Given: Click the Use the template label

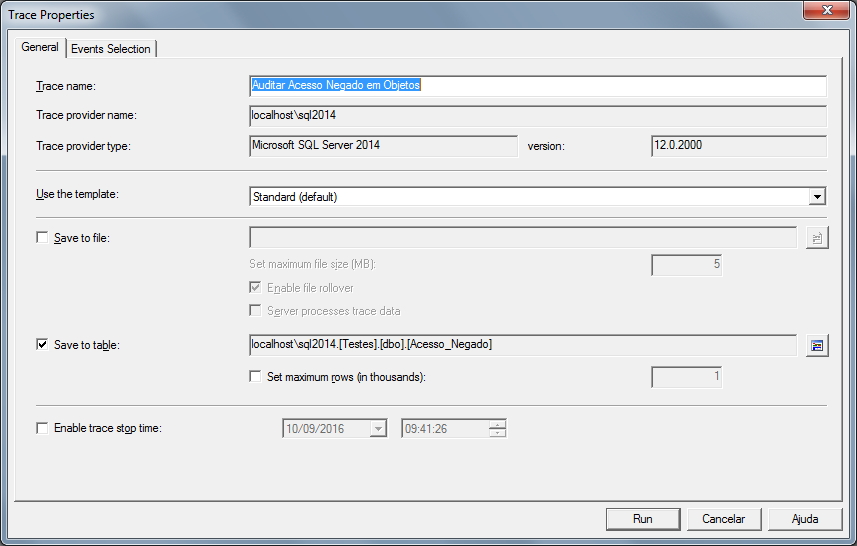Looking at the screenshot, I should pyautogui.click(x=77, y=195).
